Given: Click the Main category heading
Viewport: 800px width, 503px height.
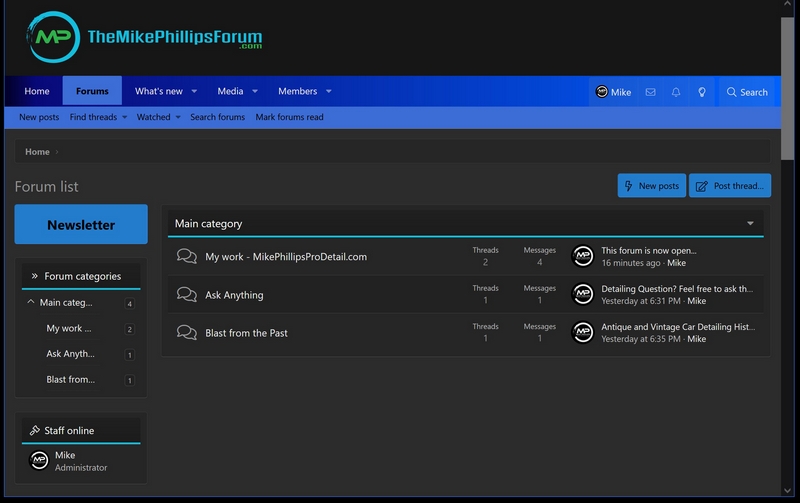Looking at the screenshot, I should click(x=208, y=223).
